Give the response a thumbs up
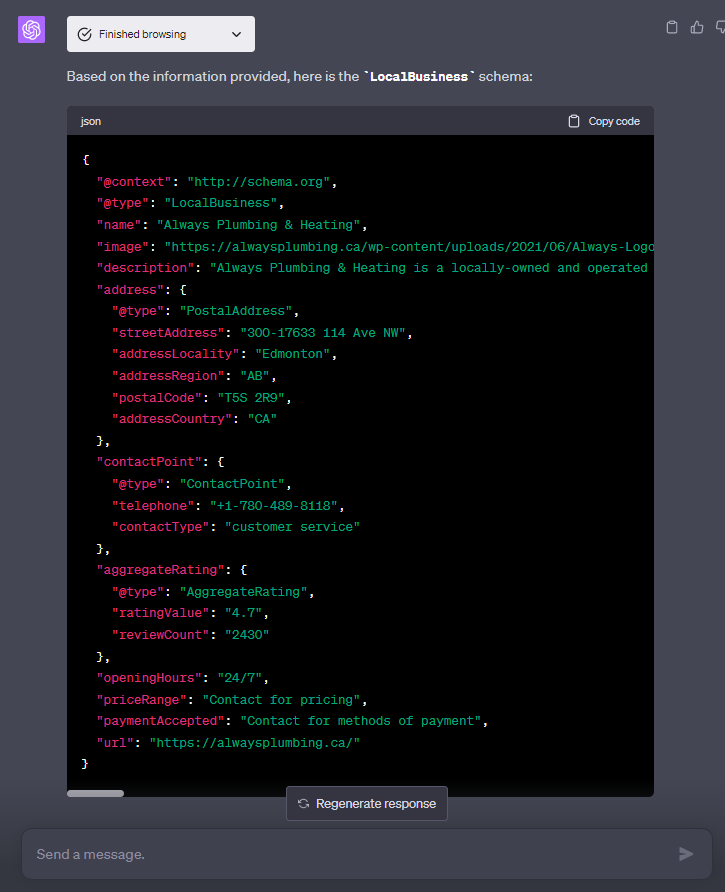This screenshot has height=892, width=725. pos(697,27)
